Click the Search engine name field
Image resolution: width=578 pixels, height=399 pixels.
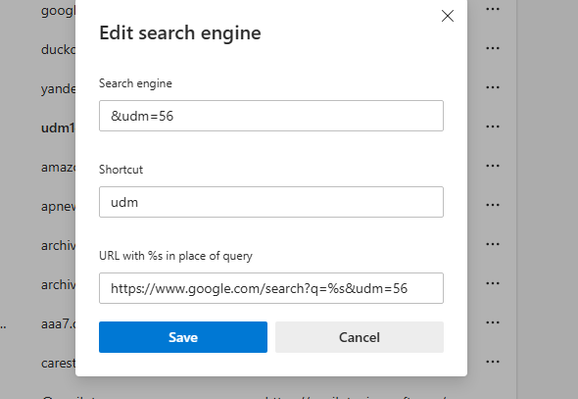(x=271, y=116)
